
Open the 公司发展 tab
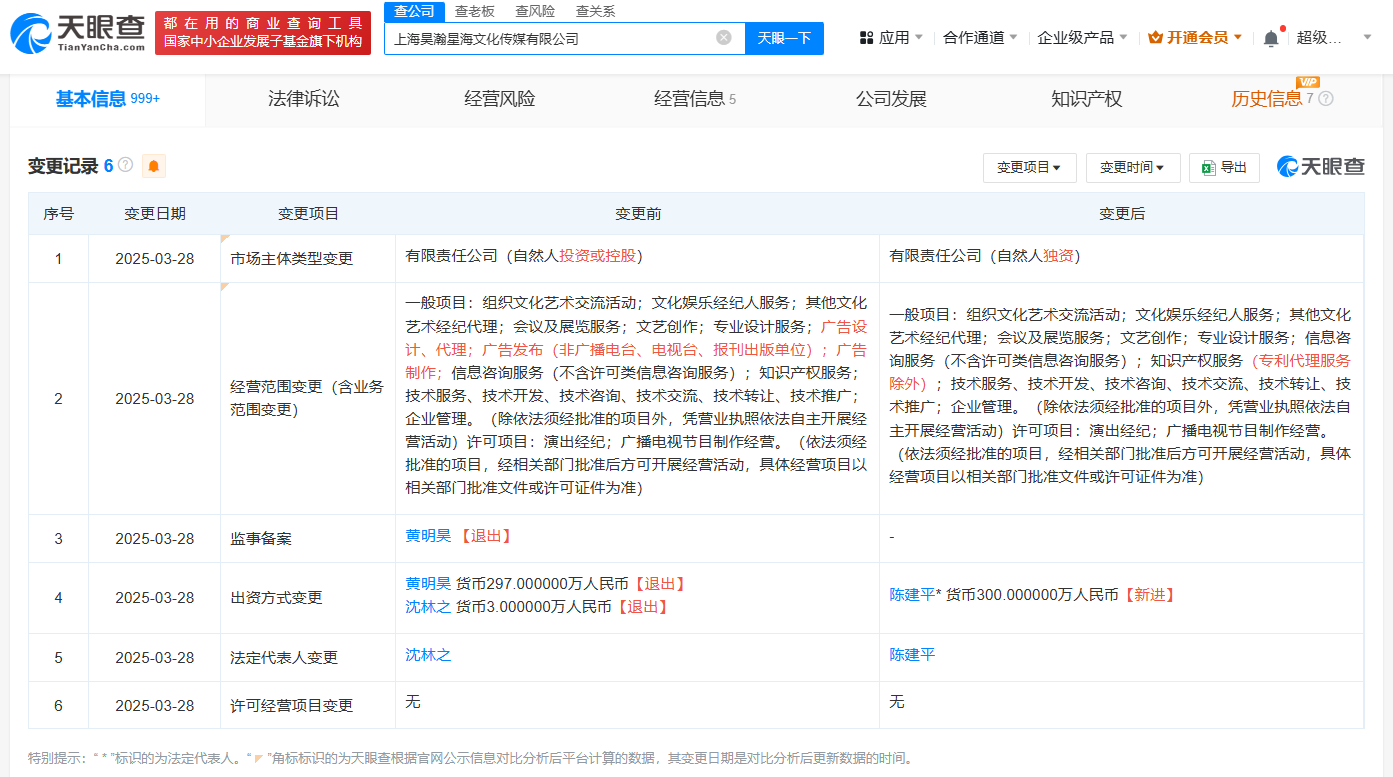pos(891,99)
